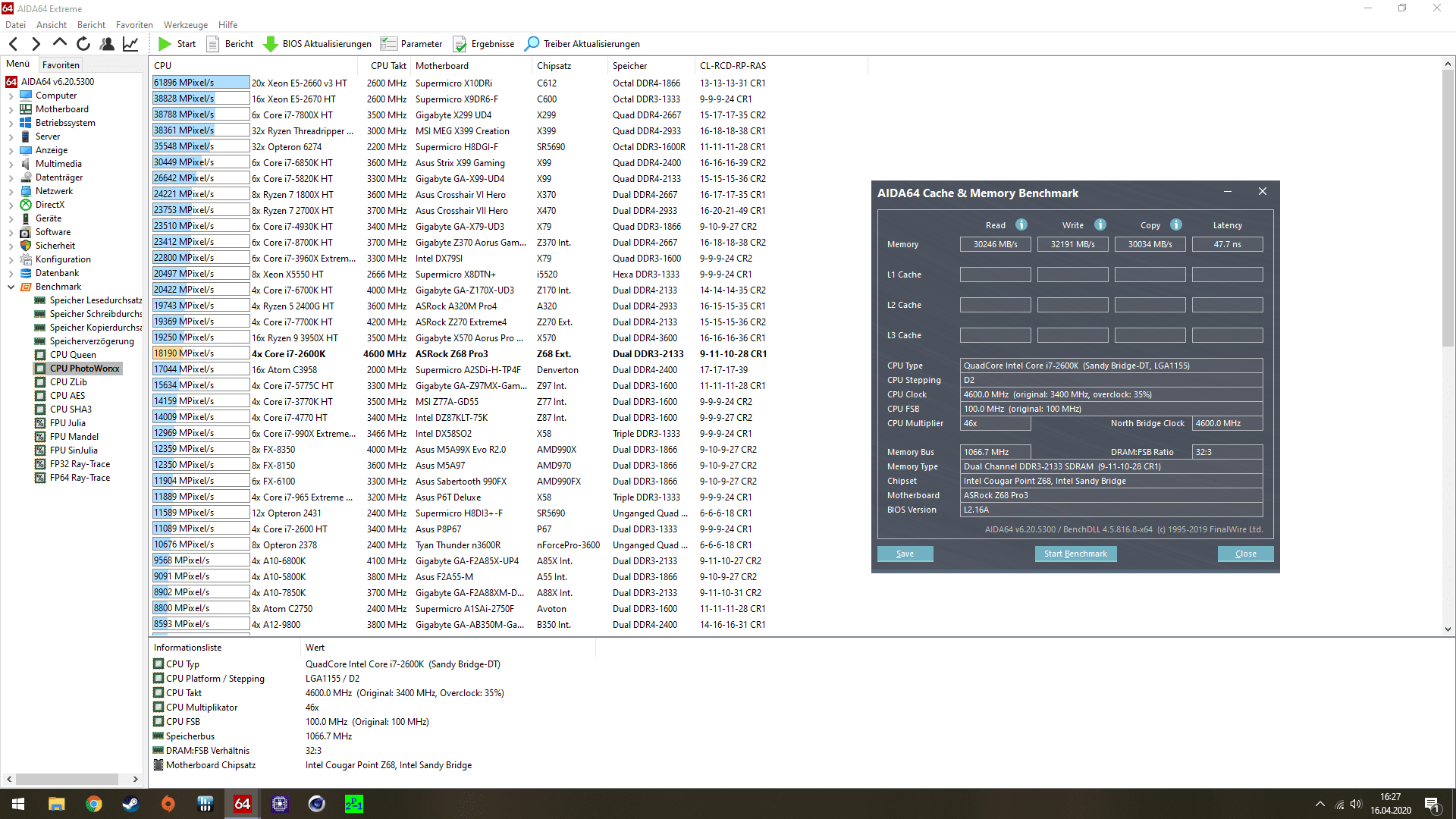Click the Forward navigation arrow icon
The height and width of the screenshot is (819, 1456).
[36, 44]
